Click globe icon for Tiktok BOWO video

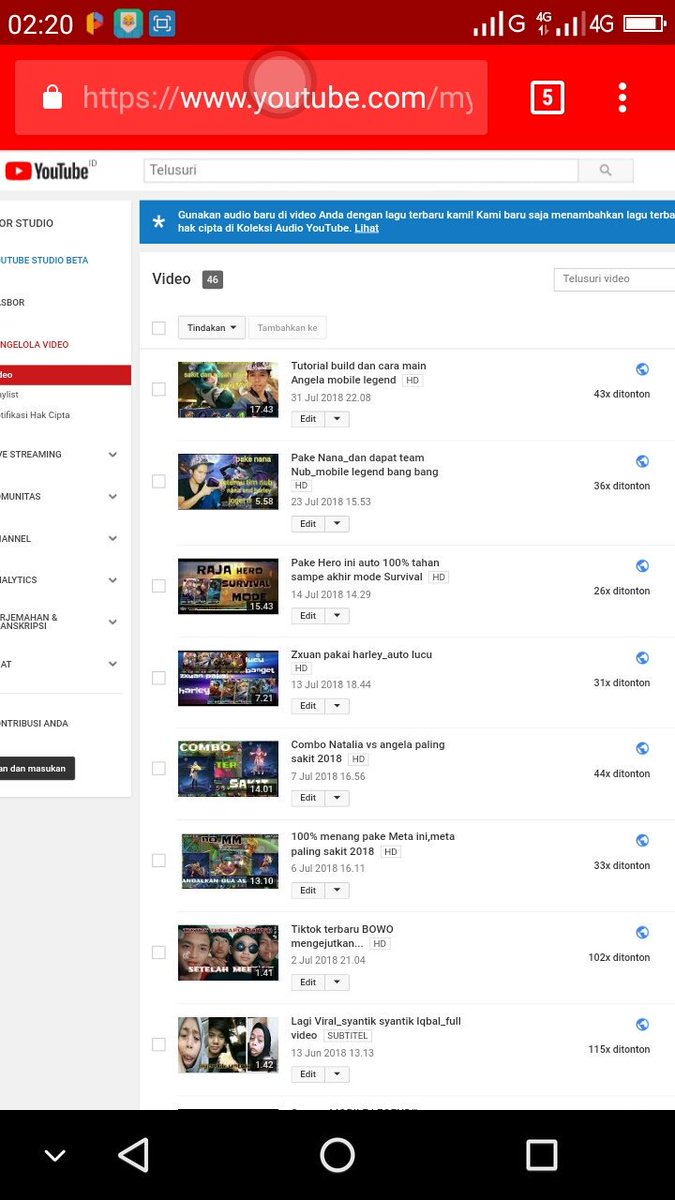(642, 932)
